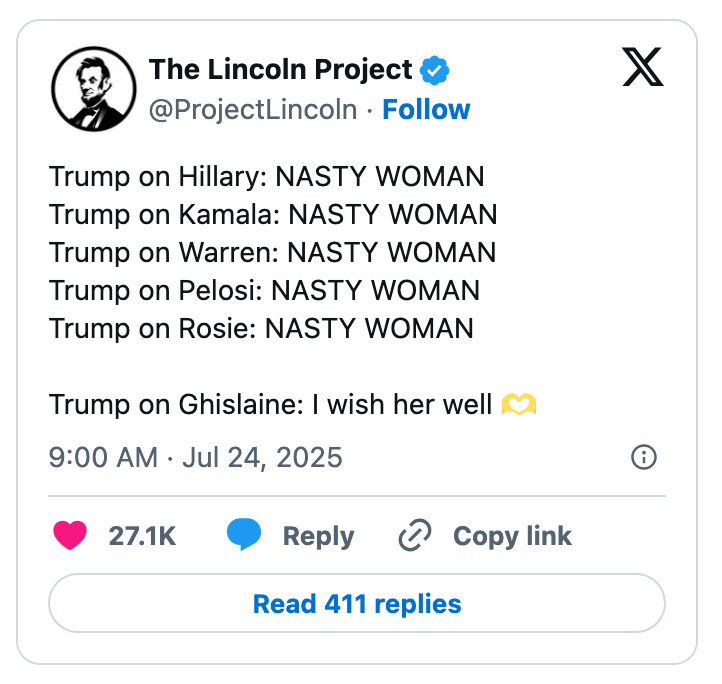Image resolution: width=722 pixels, height=684 pixels.
Task: Open The Lincoln Project display name
Action: click(x=280, y=70)
